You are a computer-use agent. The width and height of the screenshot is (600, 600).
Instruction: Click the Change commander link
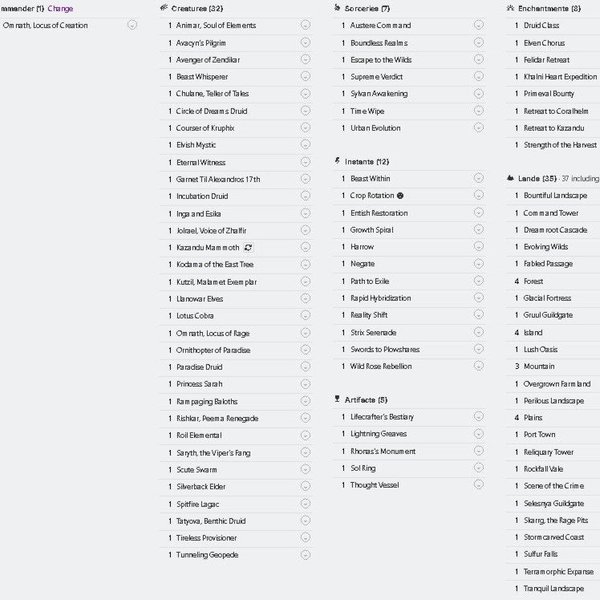60,8
